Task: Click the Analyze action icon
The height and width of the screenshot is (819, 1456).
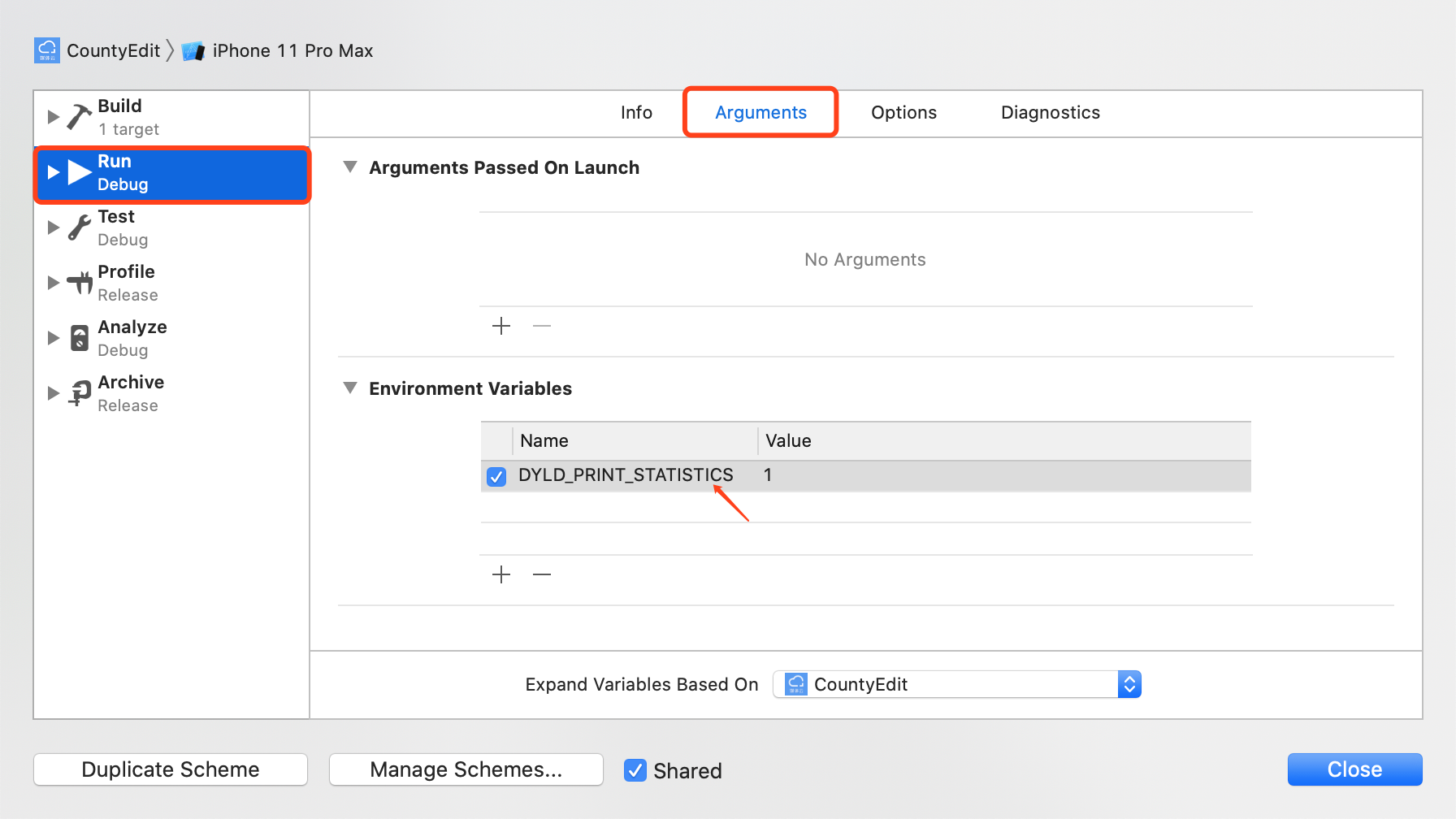Action: 80,338
